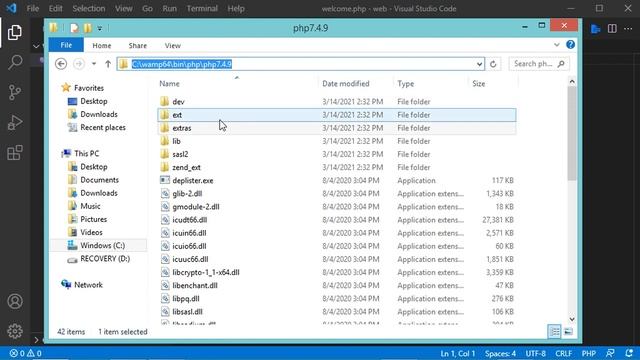Open recent locations dropdown arrow

(x=94, y=64)
